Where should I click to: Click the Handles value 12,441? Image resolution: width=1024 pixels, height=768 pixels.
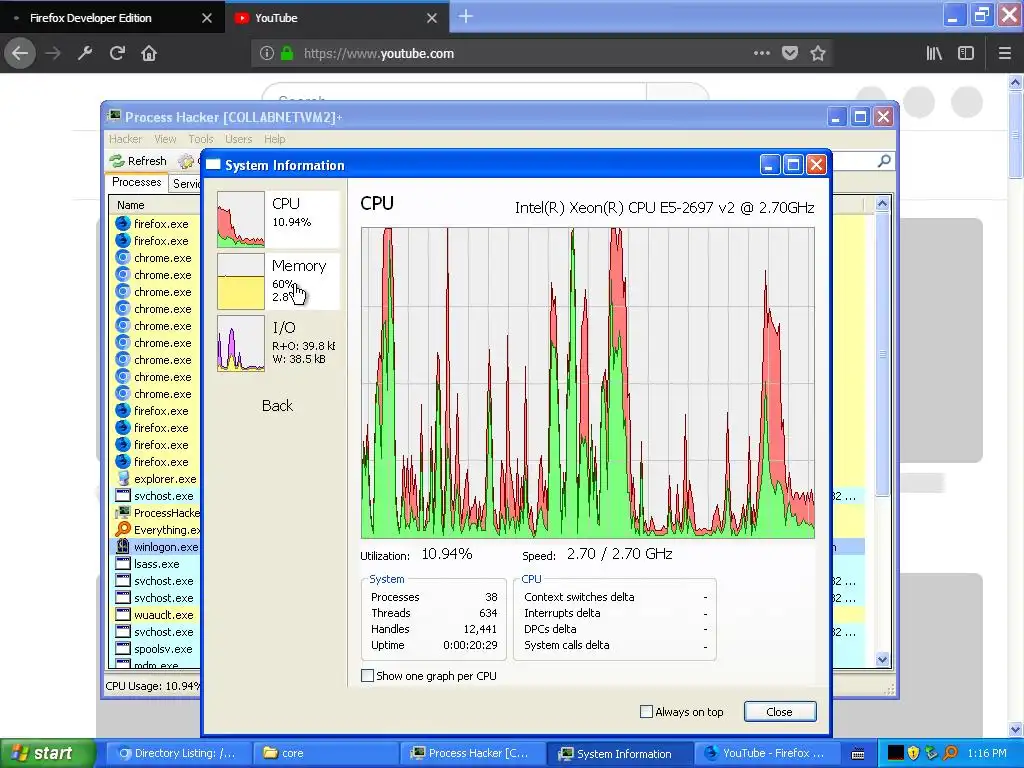click(480, 629)
